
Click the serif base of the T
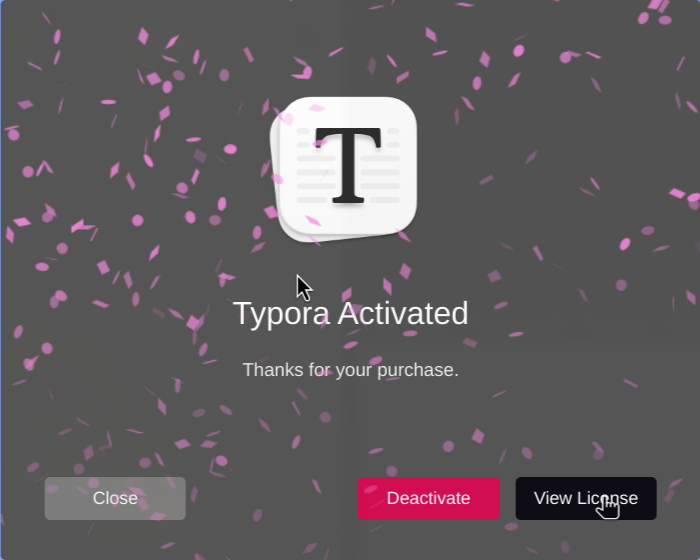click(x=348, y=201)
